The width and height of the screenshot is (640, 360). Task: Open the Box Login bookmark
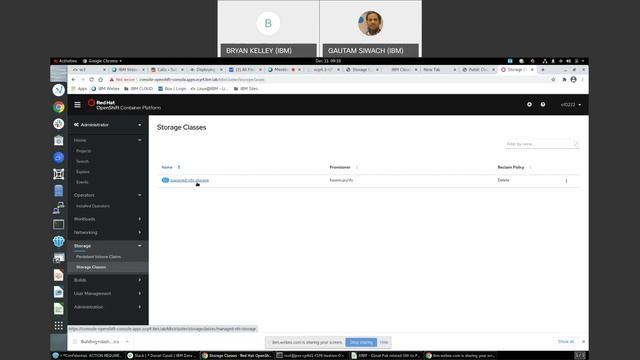pos(172,89)
